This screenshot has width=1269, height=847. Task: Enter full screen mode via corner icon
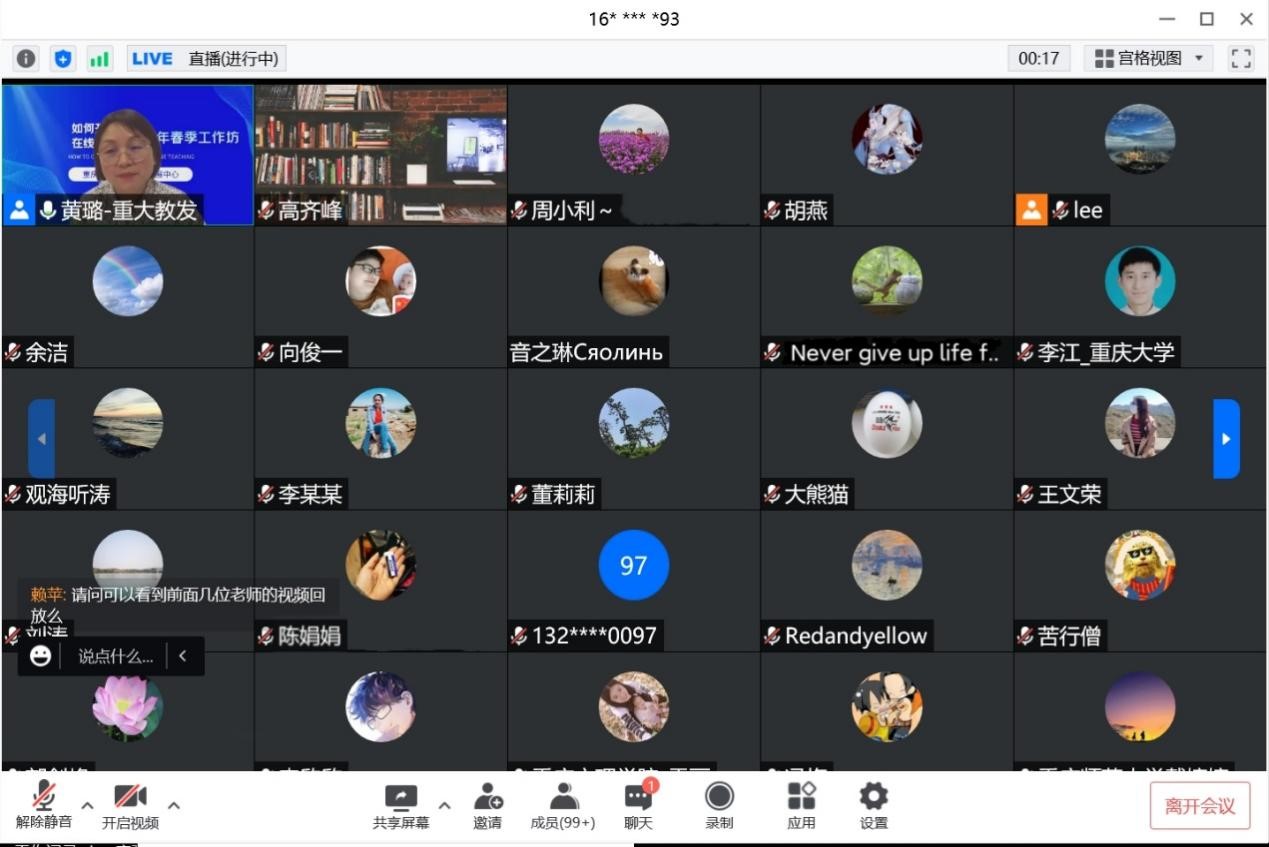[x=1241, y=59]
